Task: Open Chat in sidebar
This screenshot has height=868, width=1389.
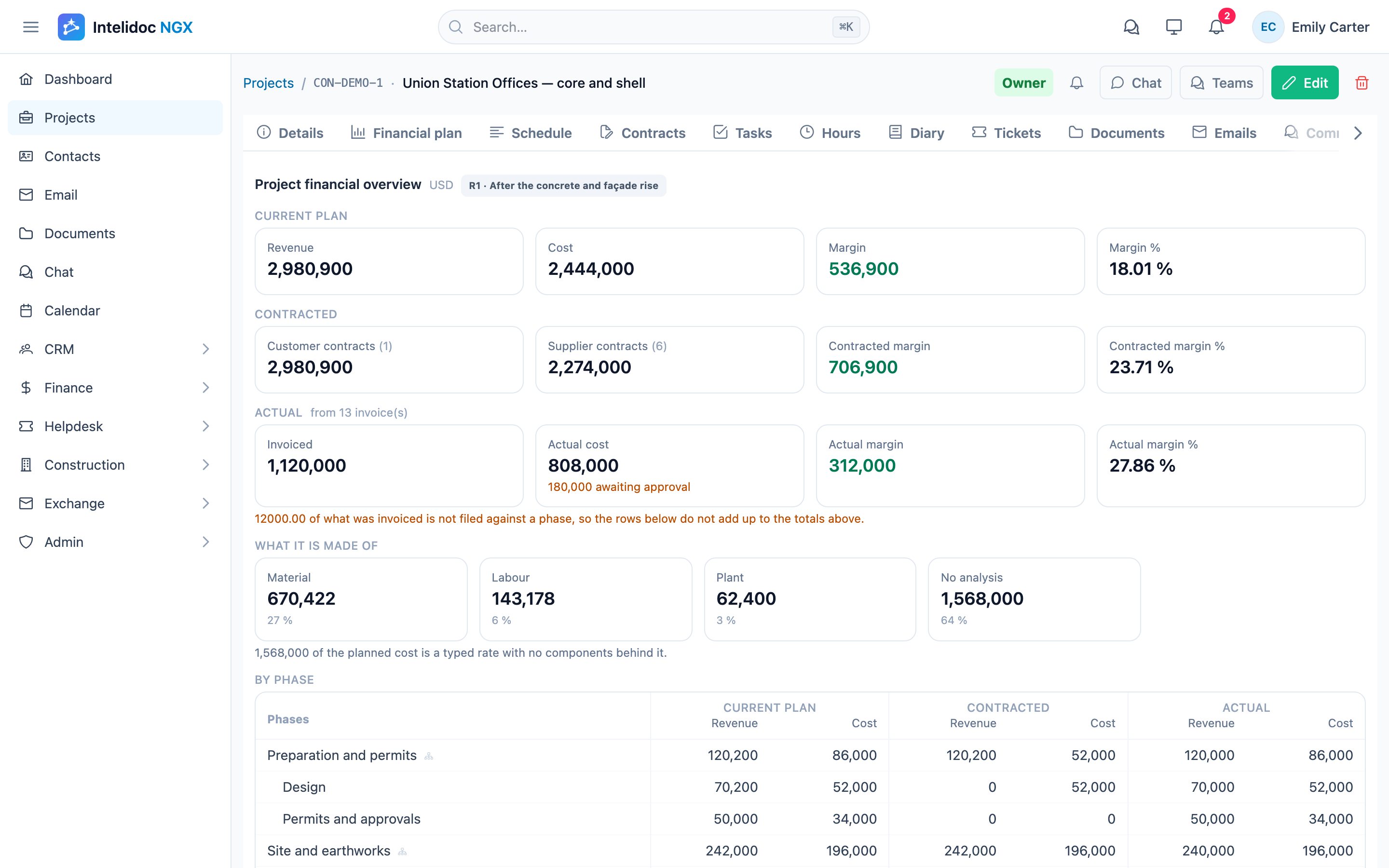Action: click(115, 272)
